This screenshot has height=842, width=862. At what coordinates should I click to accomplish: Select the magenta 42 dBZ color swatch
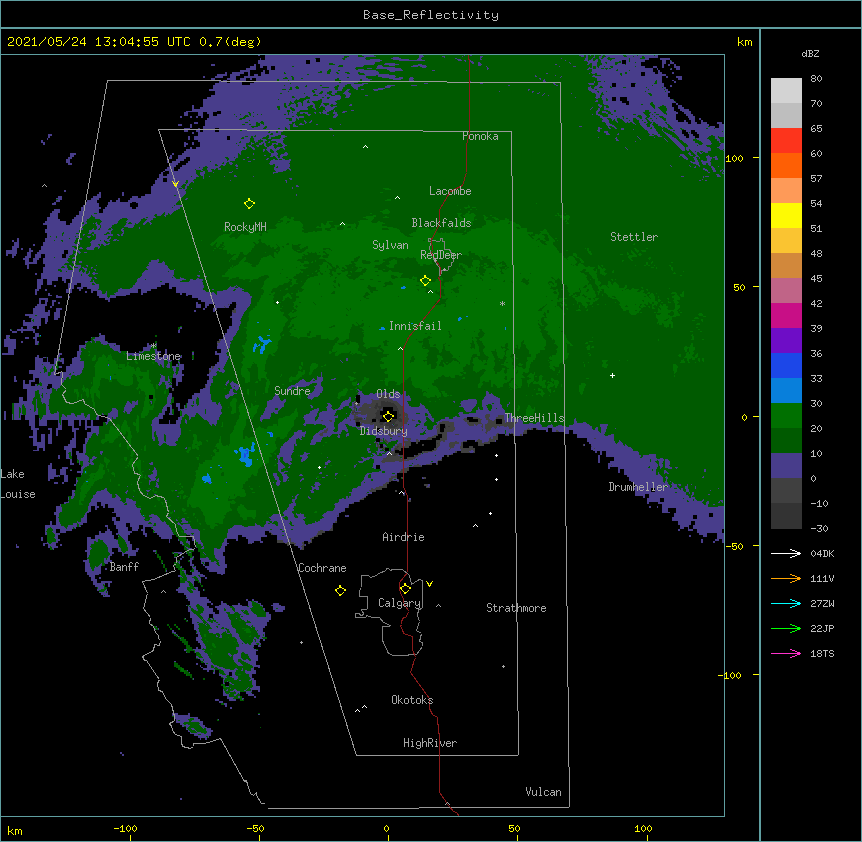(786, 315)
